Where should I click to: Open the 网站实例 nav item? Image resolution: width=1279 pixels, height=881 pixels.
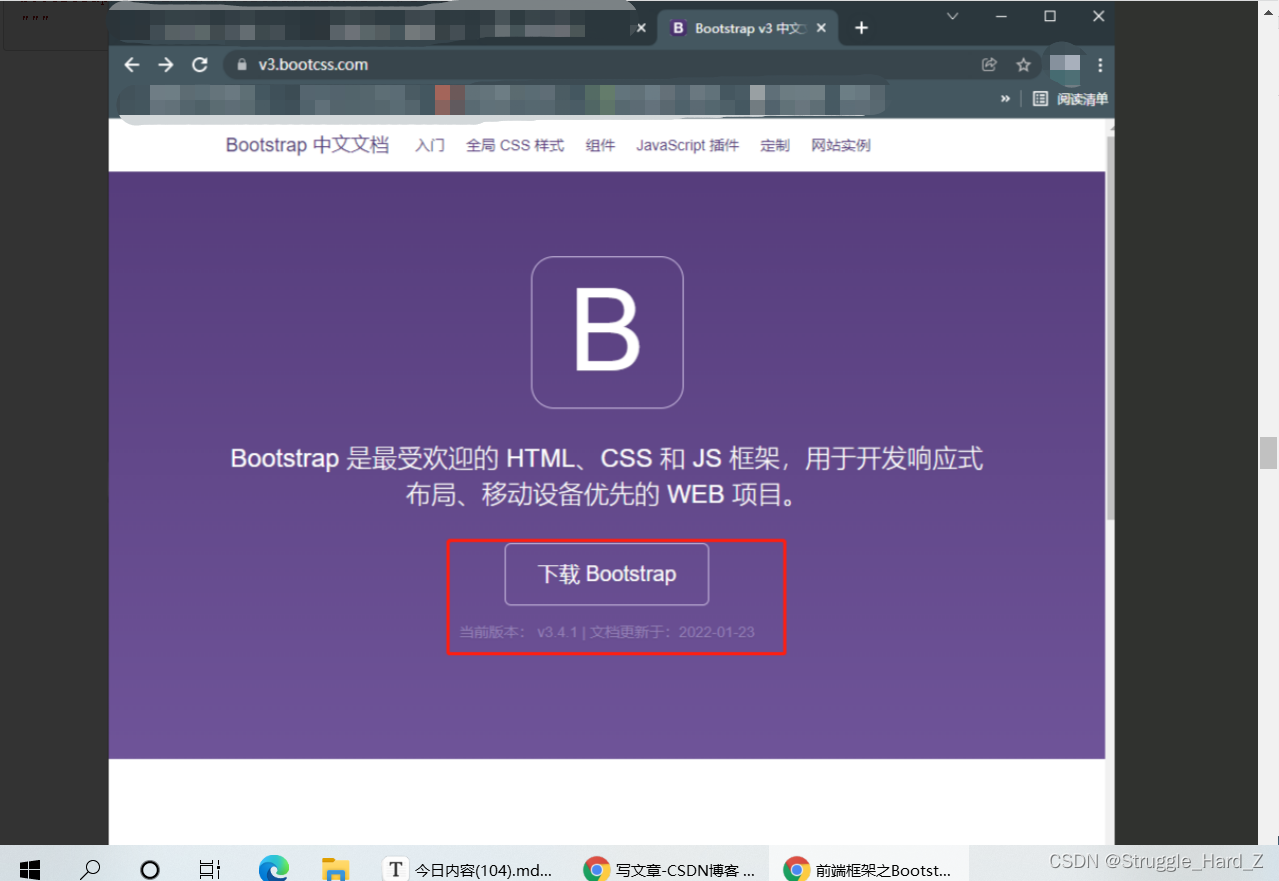click(x=841, y=145)
